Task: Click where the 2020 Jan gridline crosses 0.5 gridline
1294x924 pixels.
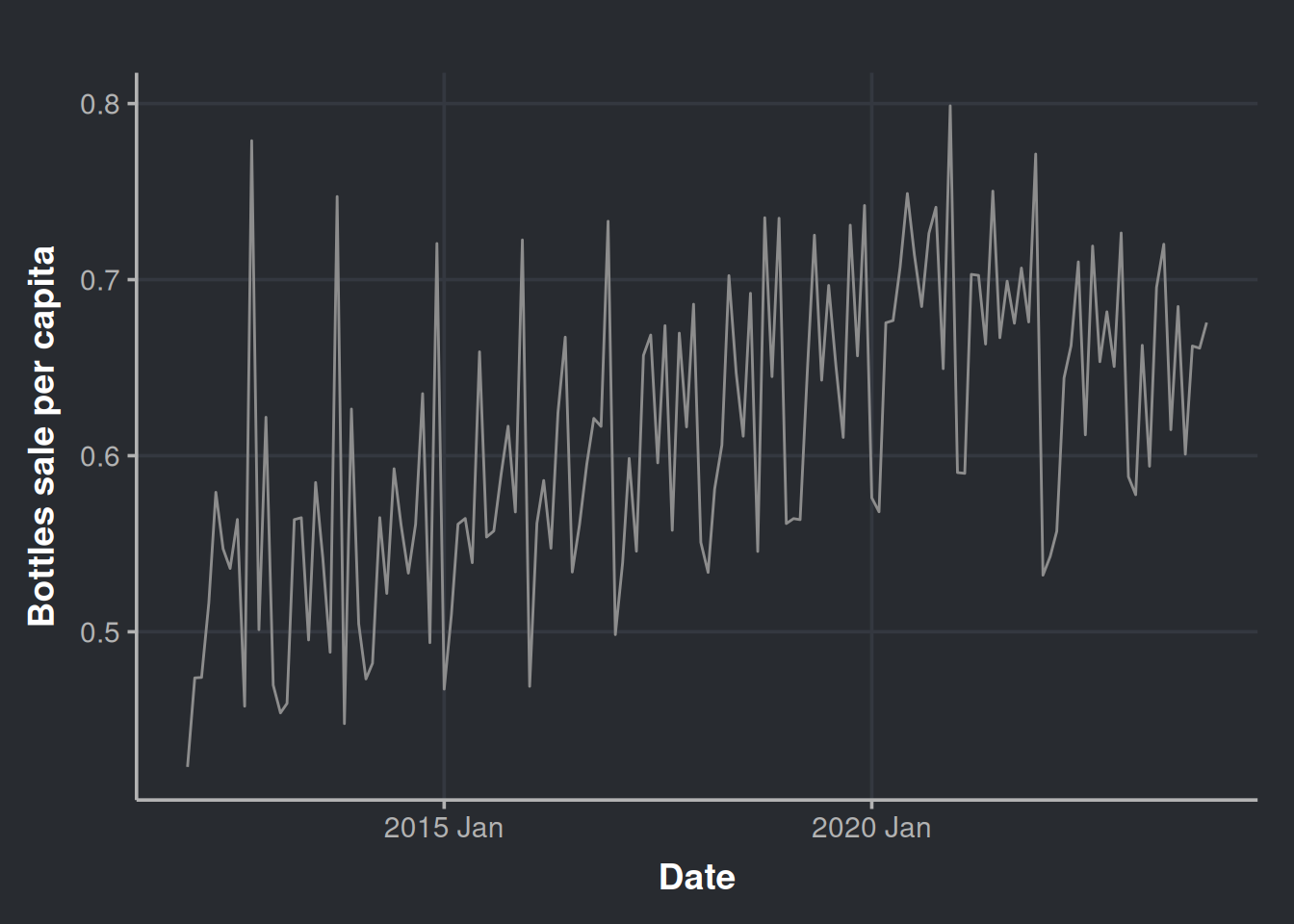Action: (871, 632)
